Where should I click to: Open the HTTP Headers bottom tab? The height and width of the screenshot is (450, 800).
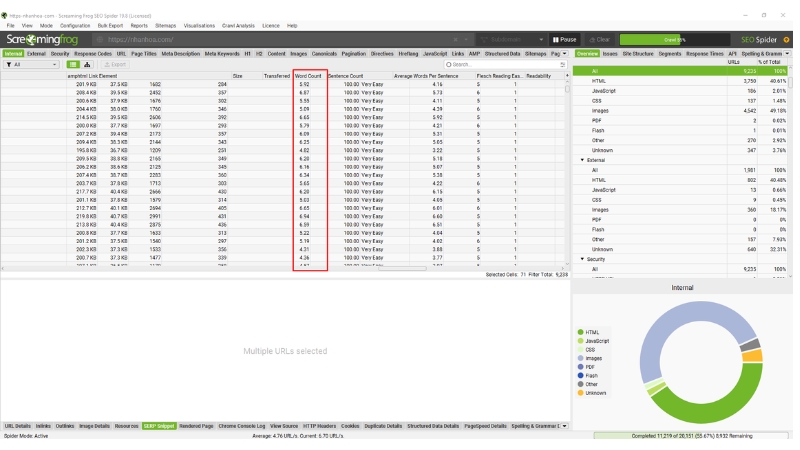(x=319, y=426)
